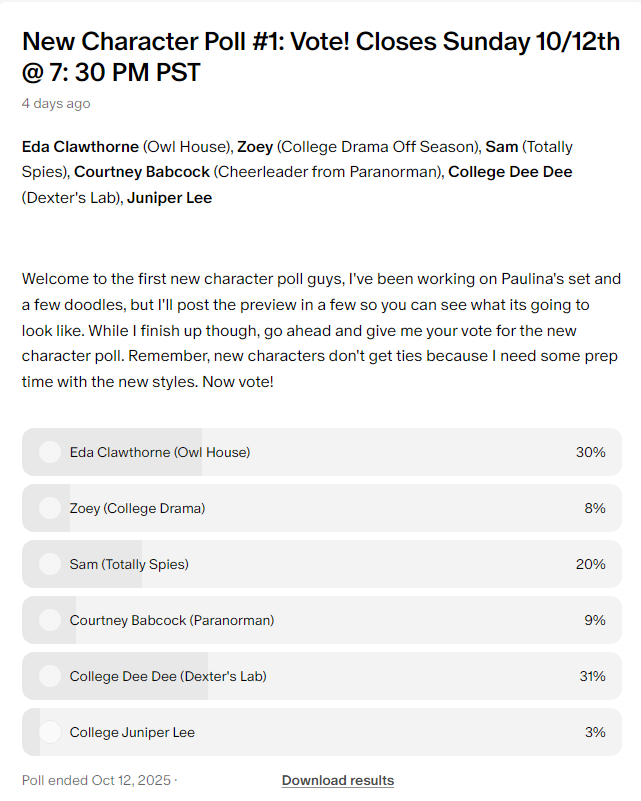Screen dimensions: 641x801
Task: Select the Eda Clawthorne (Owl House) radio button
Action: [50, 452]
